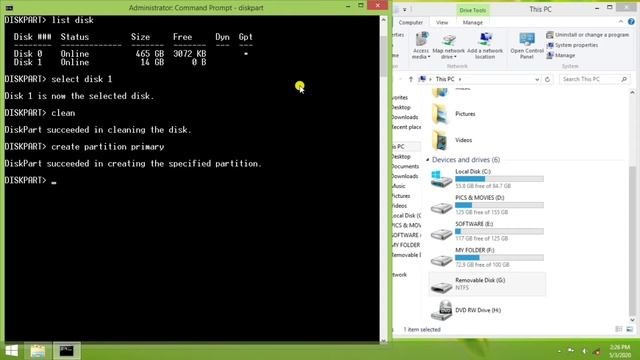Click the Command Prompt scrollbar up arrow
The image size is (640, 360).
383,20
